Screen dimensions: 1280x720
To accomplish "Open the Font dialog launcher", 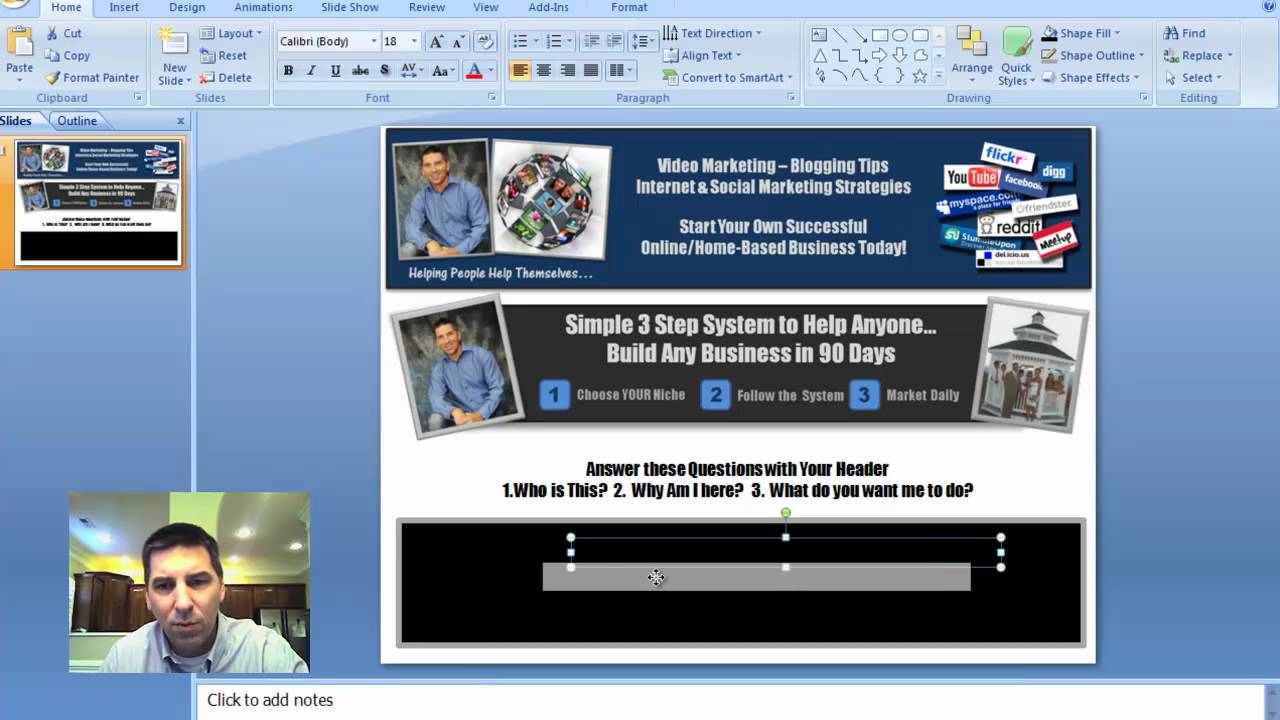I will click(492, 97).
